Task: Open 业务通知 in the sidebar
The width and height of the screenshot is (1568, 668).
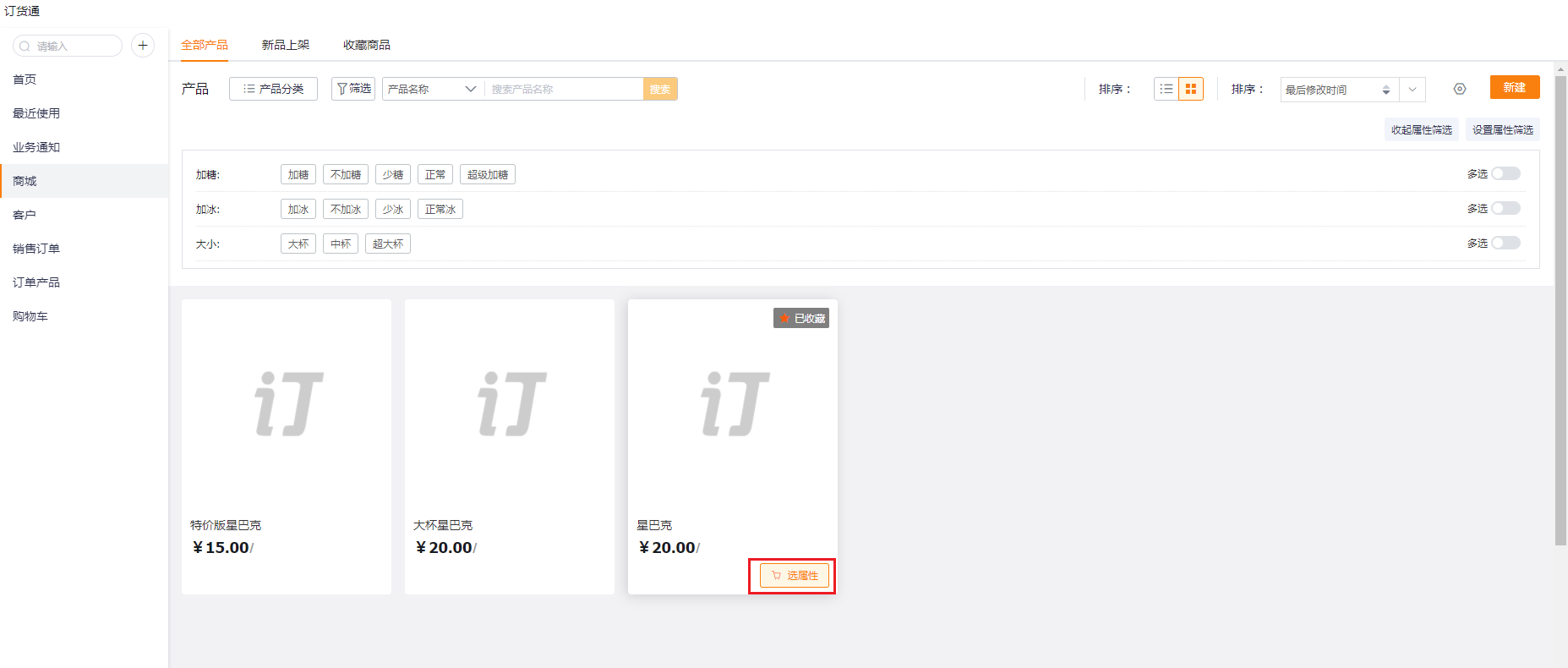Action: click(85, 147)
